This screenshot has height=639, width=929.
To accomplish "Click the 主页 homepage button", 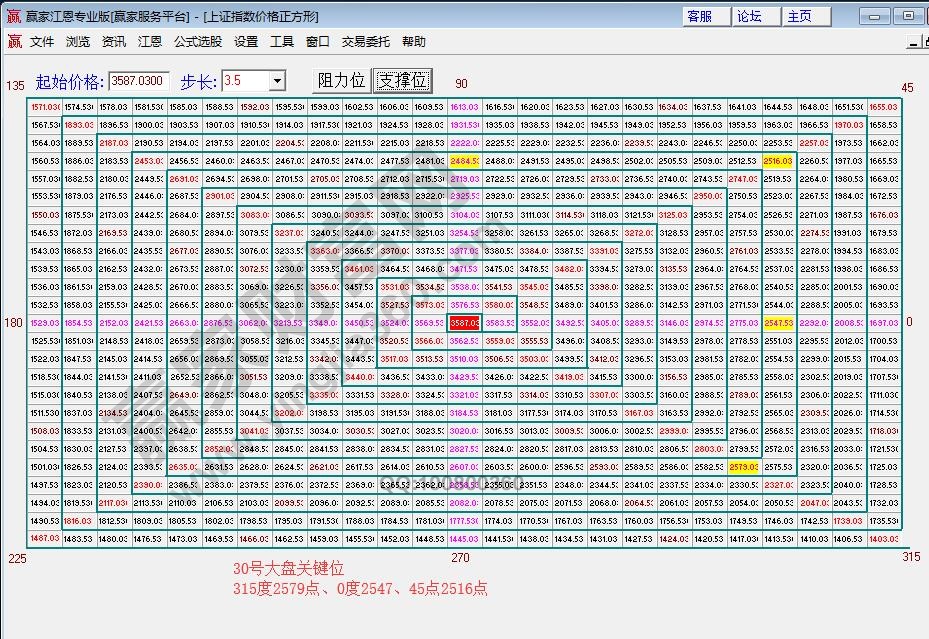I will point(805,15).
